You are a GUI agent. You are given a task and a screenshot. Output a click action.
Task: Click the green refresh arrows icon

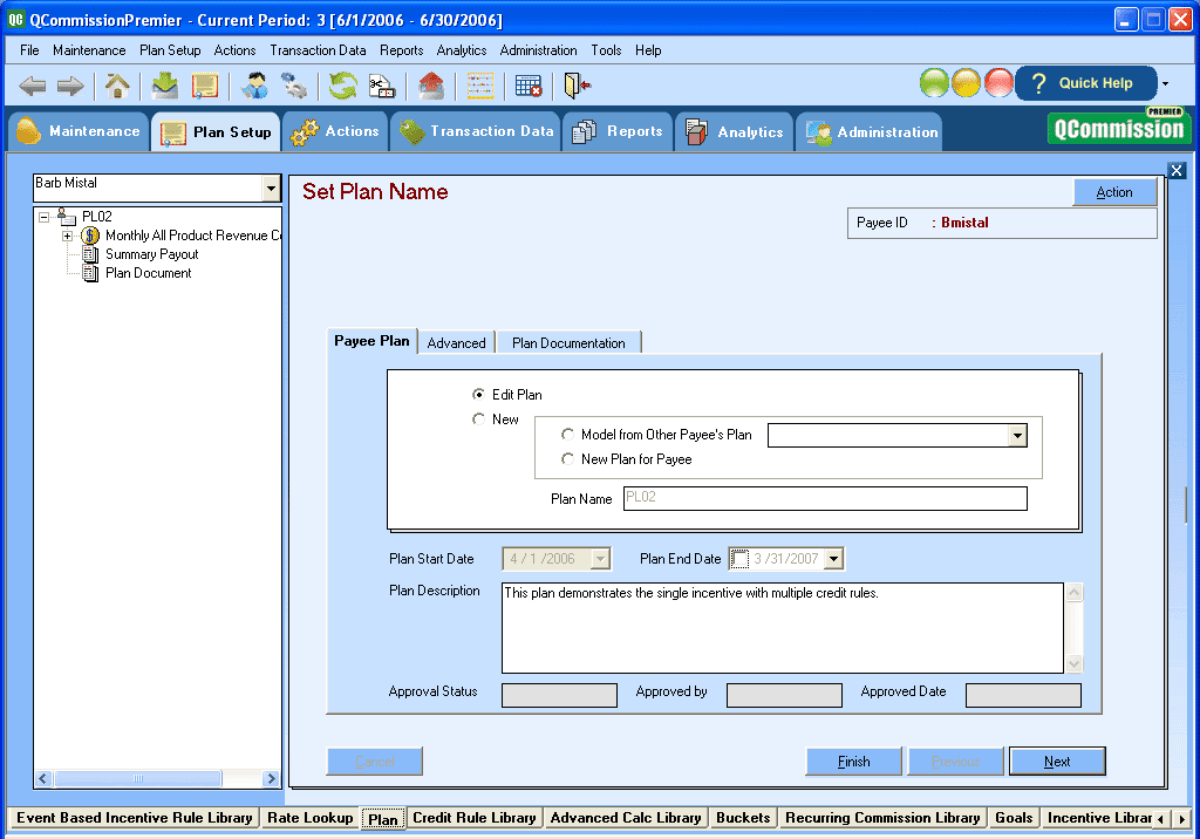[343, 86]
